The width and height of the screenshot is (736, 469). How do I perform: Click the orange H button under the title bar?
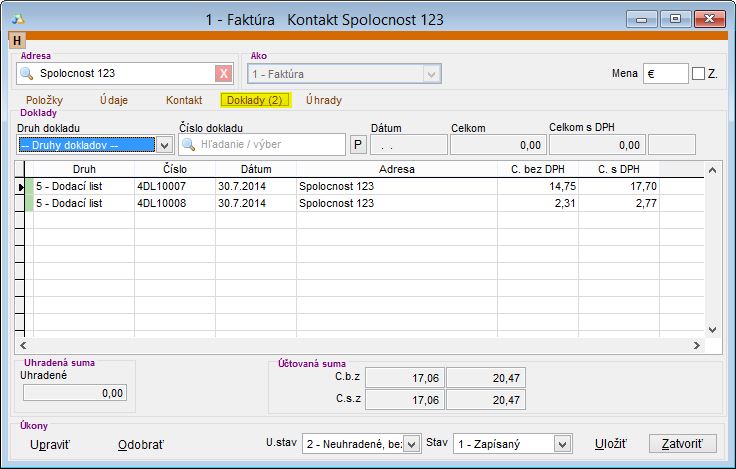click(x=18, y=40)
